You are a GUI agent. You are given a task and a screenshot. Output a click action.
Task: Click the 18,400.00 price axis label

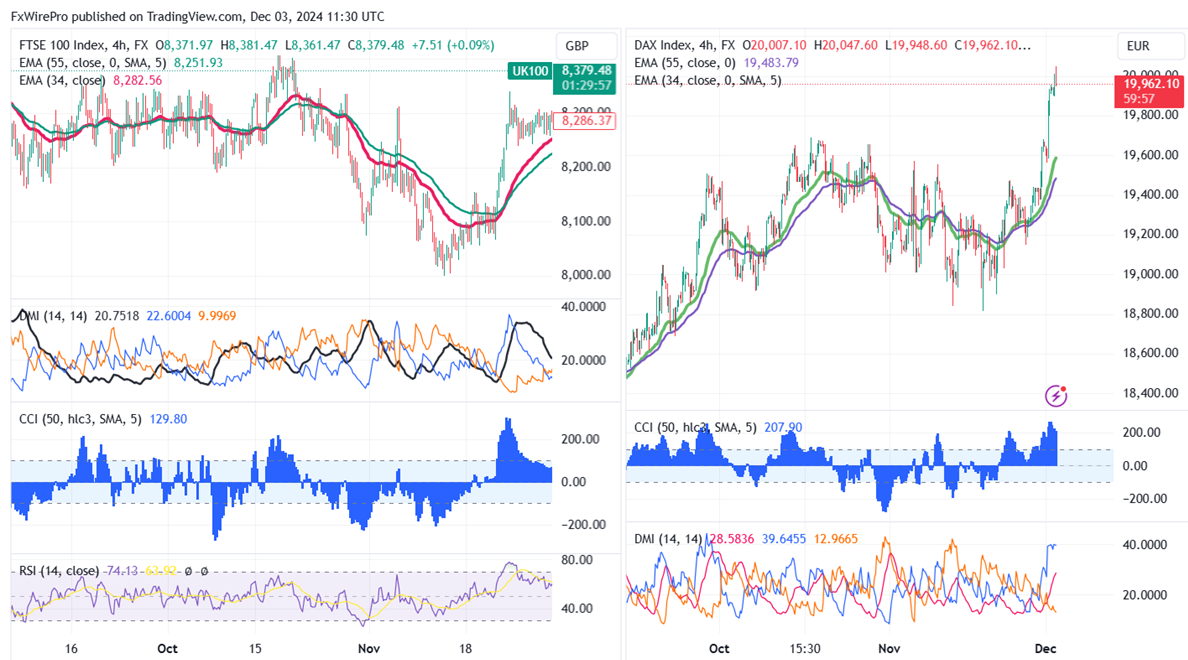click(1150, 393)
